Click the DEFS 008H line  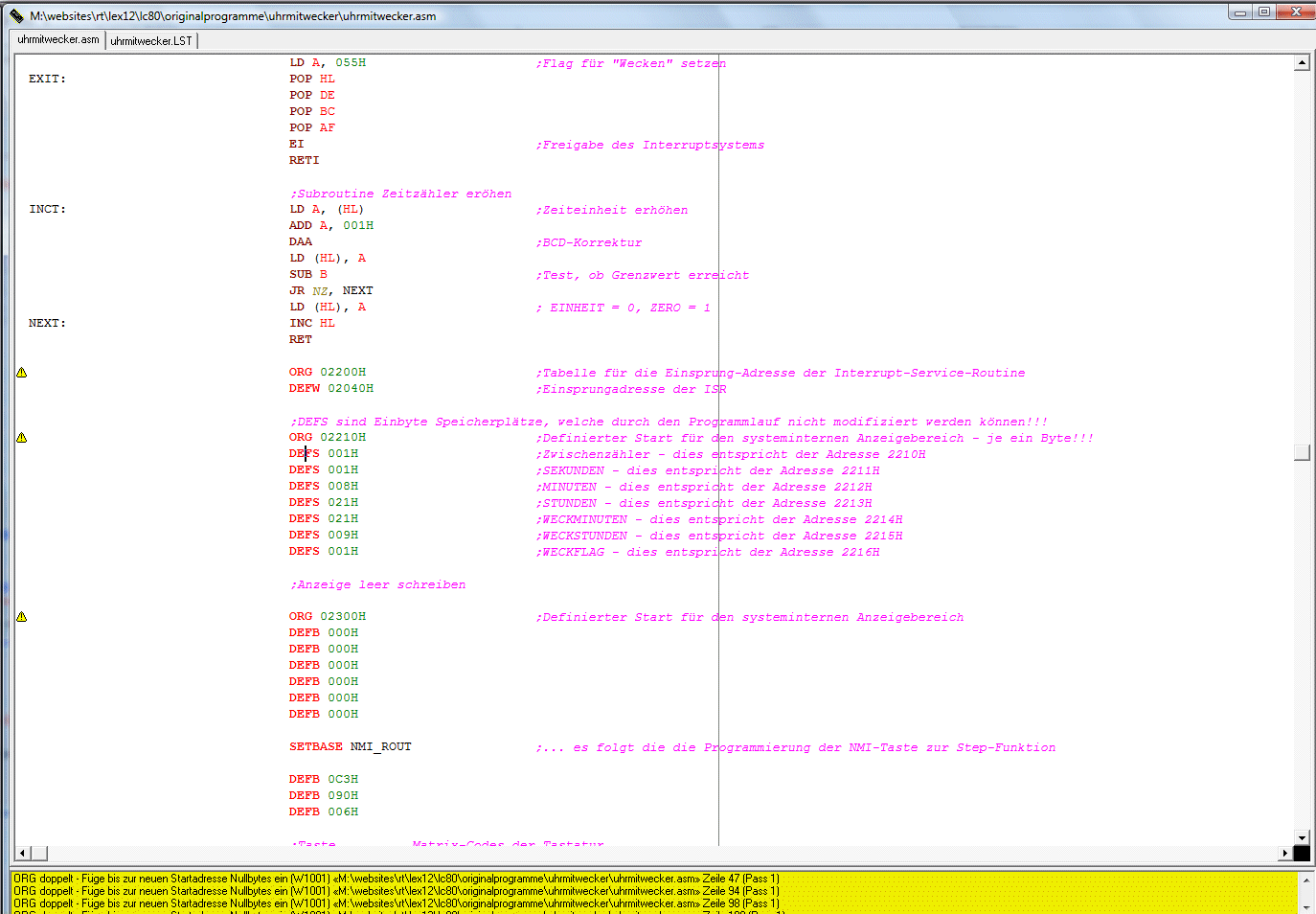tap(324, 486)
